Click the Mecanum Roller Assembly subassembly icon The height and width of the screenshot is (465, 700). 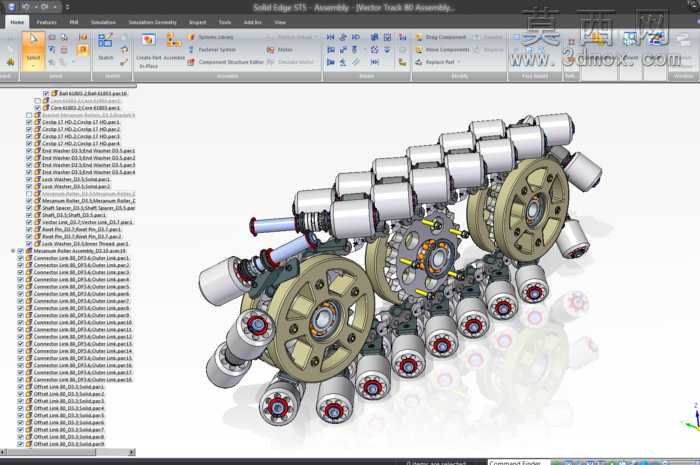pyautogui.click(x=29, y=251)
